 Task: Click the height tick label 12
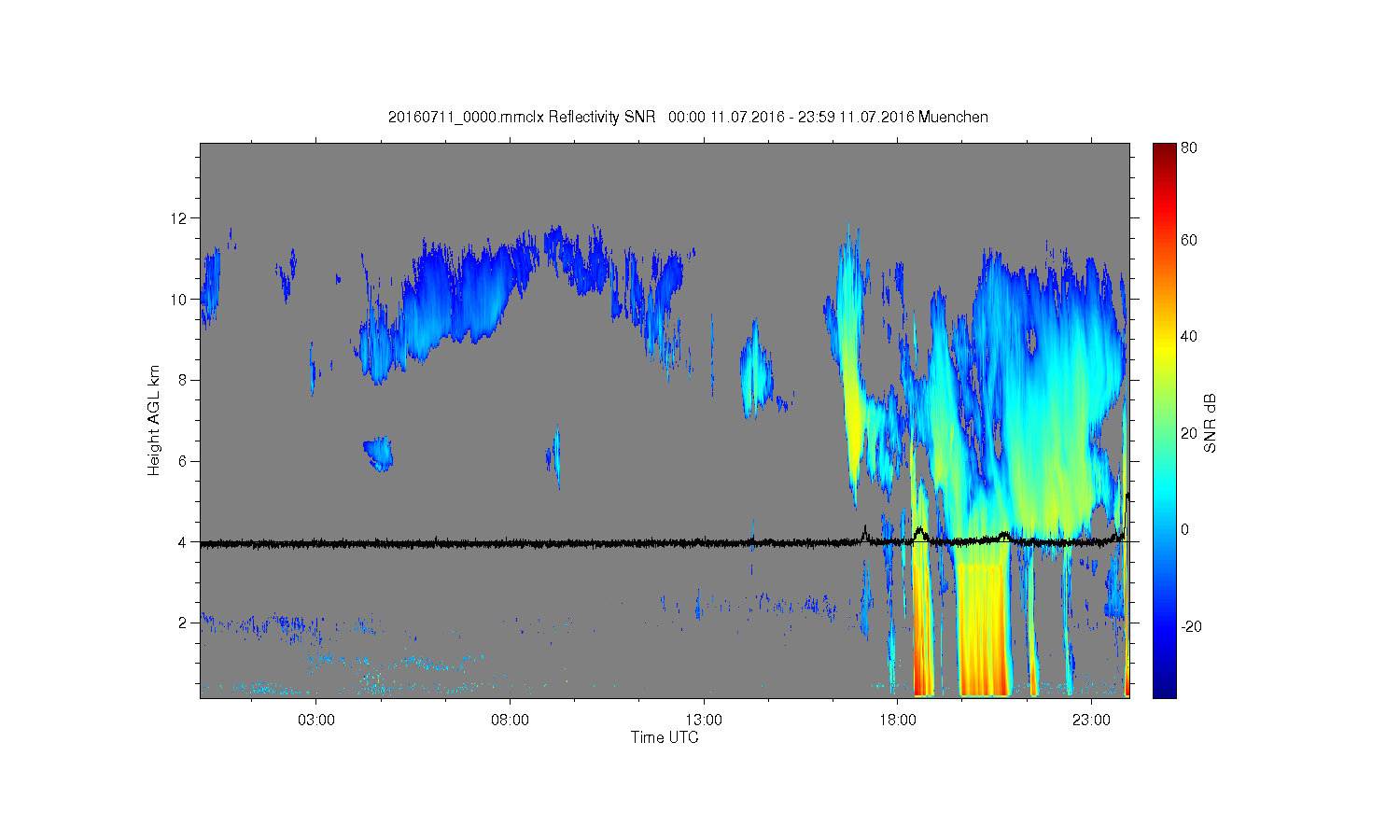pos(179,218)
